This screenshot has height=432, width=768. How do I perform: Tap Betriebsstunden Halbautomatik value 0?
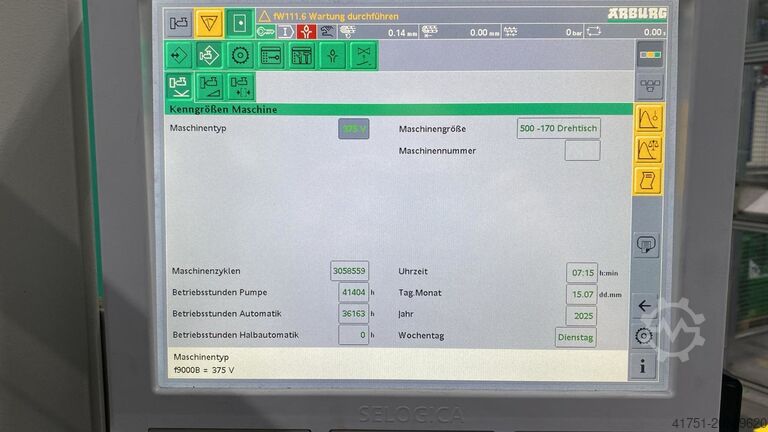click(353, 335)
